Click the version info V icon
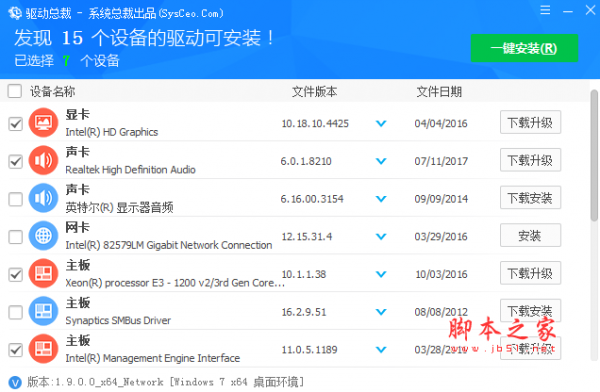Image resolution: width=600 pixels, height=392 pixels. tap(15, 382)
